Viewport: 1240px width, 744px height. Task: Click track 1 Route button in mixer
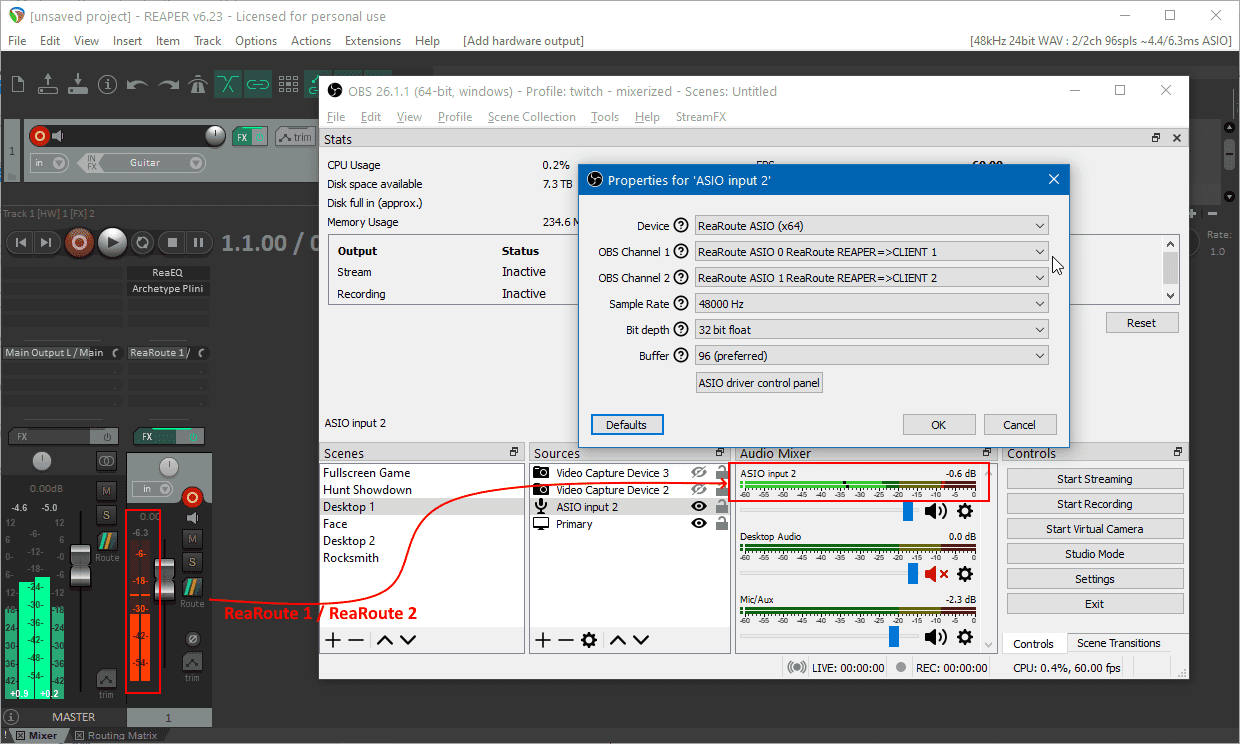[x=192, y=592]
